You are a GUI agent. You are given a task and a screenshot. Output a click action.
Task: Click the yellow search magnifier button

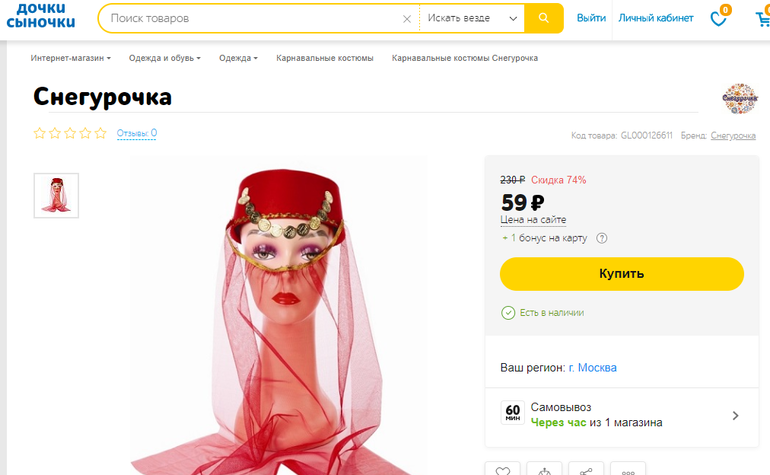coord(544,18)
